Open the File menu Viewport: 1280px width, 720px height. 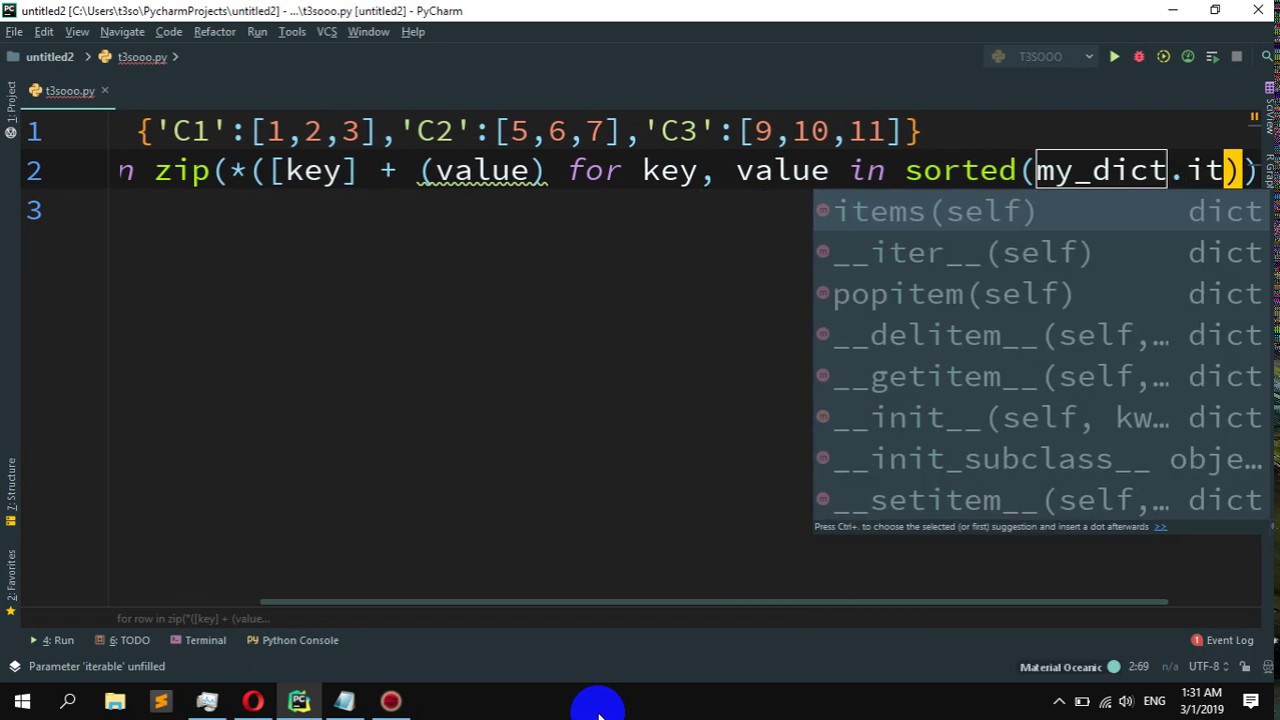[14, 32]
